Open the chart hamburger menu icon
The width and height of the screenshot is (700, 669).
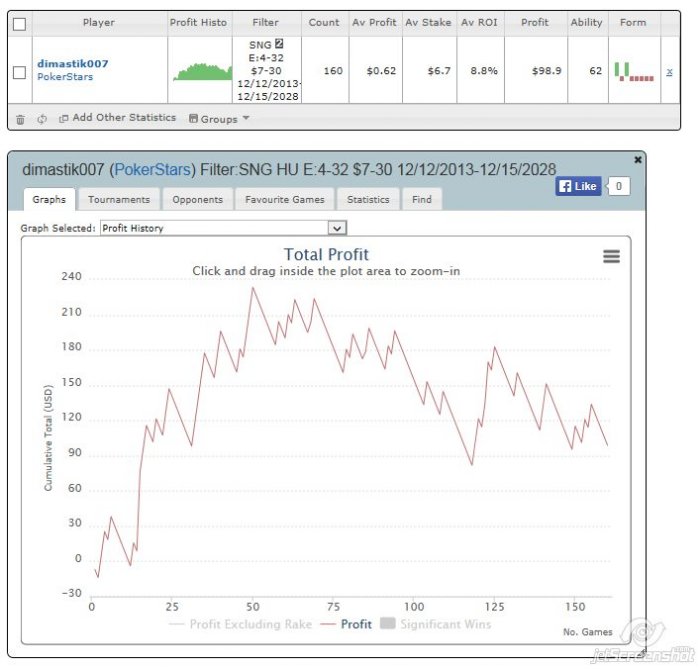pos(611,256)
